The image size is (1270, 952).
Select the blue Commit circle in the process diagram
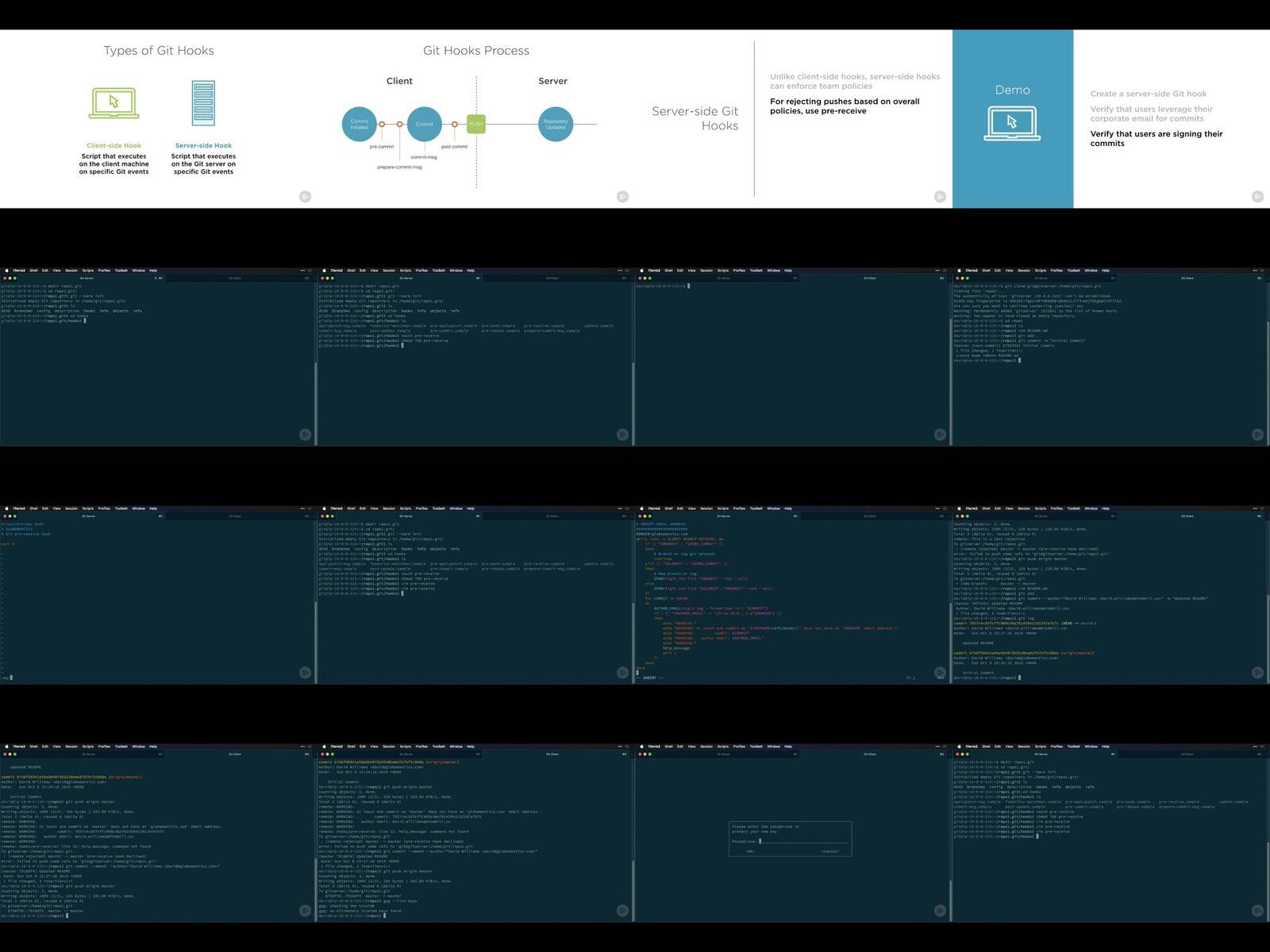coord(425,124)
